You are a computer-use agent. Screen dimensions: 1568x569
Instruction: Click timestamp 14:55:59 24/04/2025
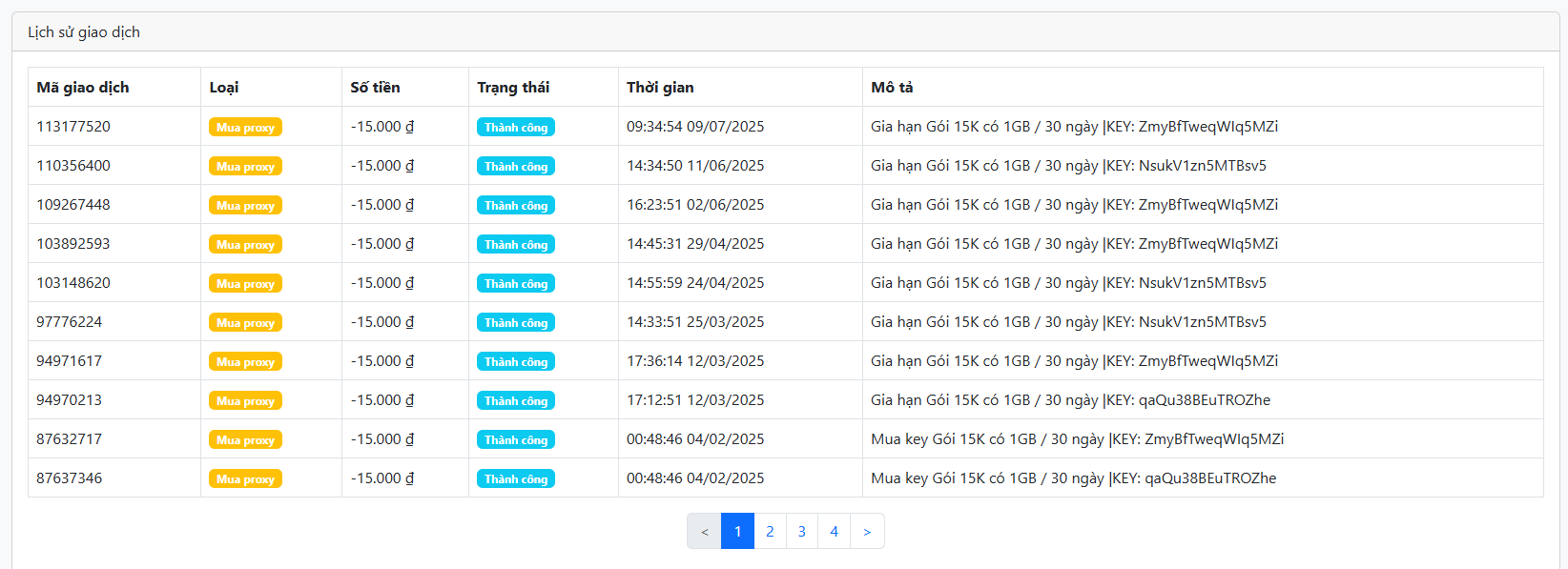pyautogui.click(x=695, y=282)
